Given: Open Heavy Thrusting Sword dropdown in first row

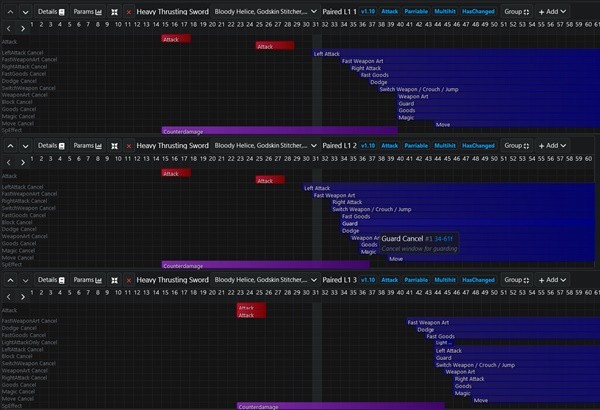Looking at the screenshot, I should click(171, 11).
